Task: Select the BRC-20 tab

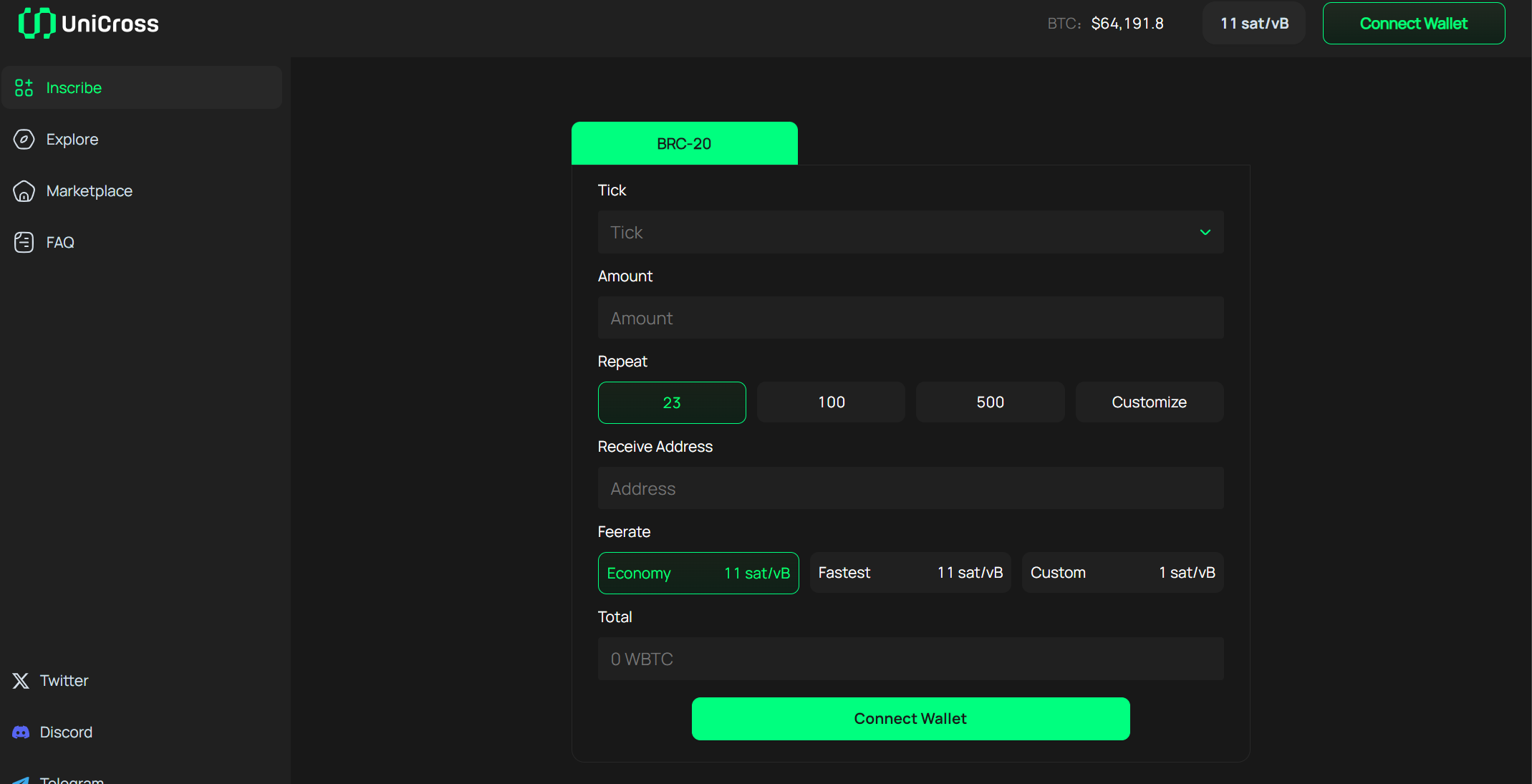Action: pyautogui.click(x=684, y=143)
